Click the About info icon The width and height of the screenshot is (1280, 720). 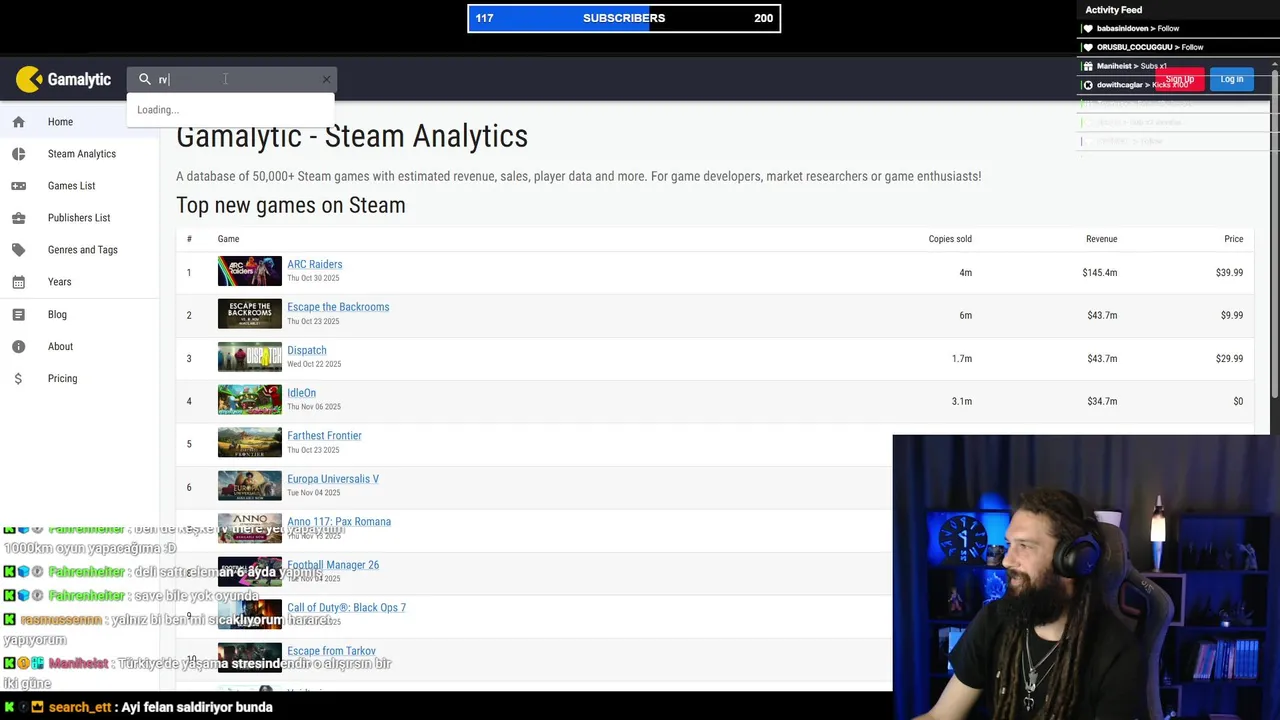[18, 346]
